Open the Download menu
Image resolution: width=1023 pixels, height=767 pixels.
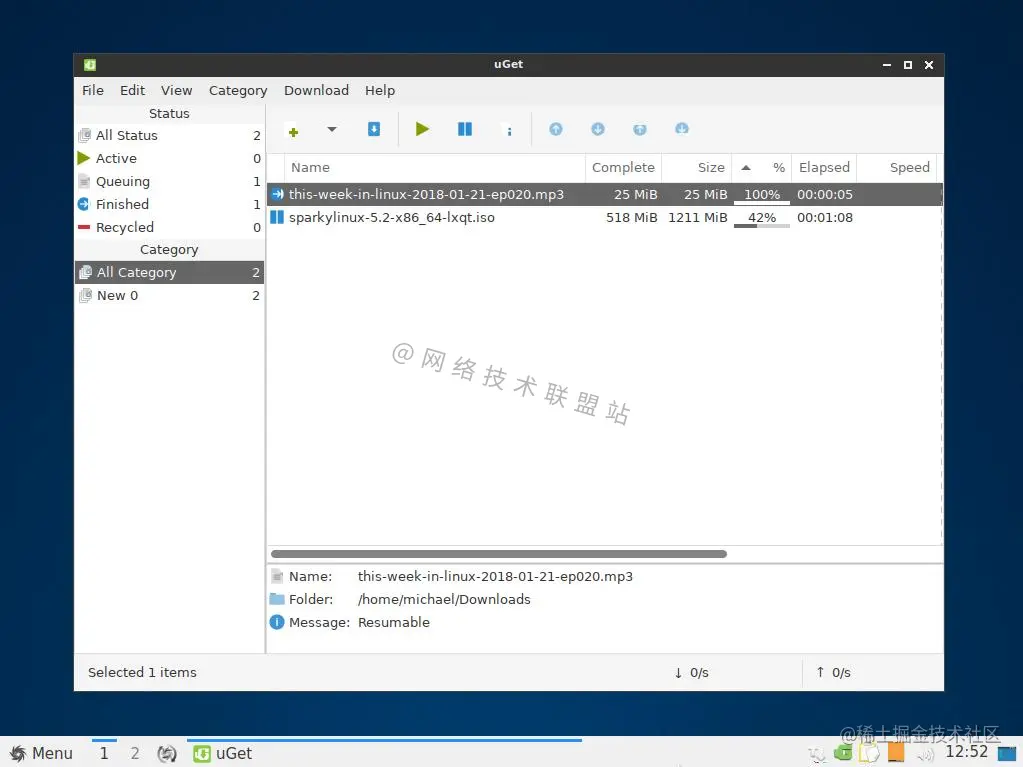point(316,90)
